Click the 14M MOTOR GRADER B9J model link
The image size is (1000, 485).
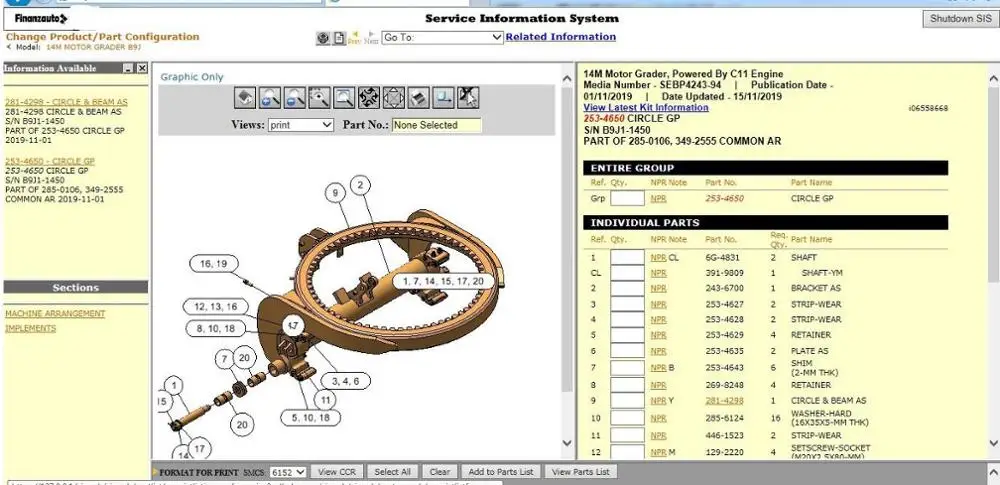(94, 47)
